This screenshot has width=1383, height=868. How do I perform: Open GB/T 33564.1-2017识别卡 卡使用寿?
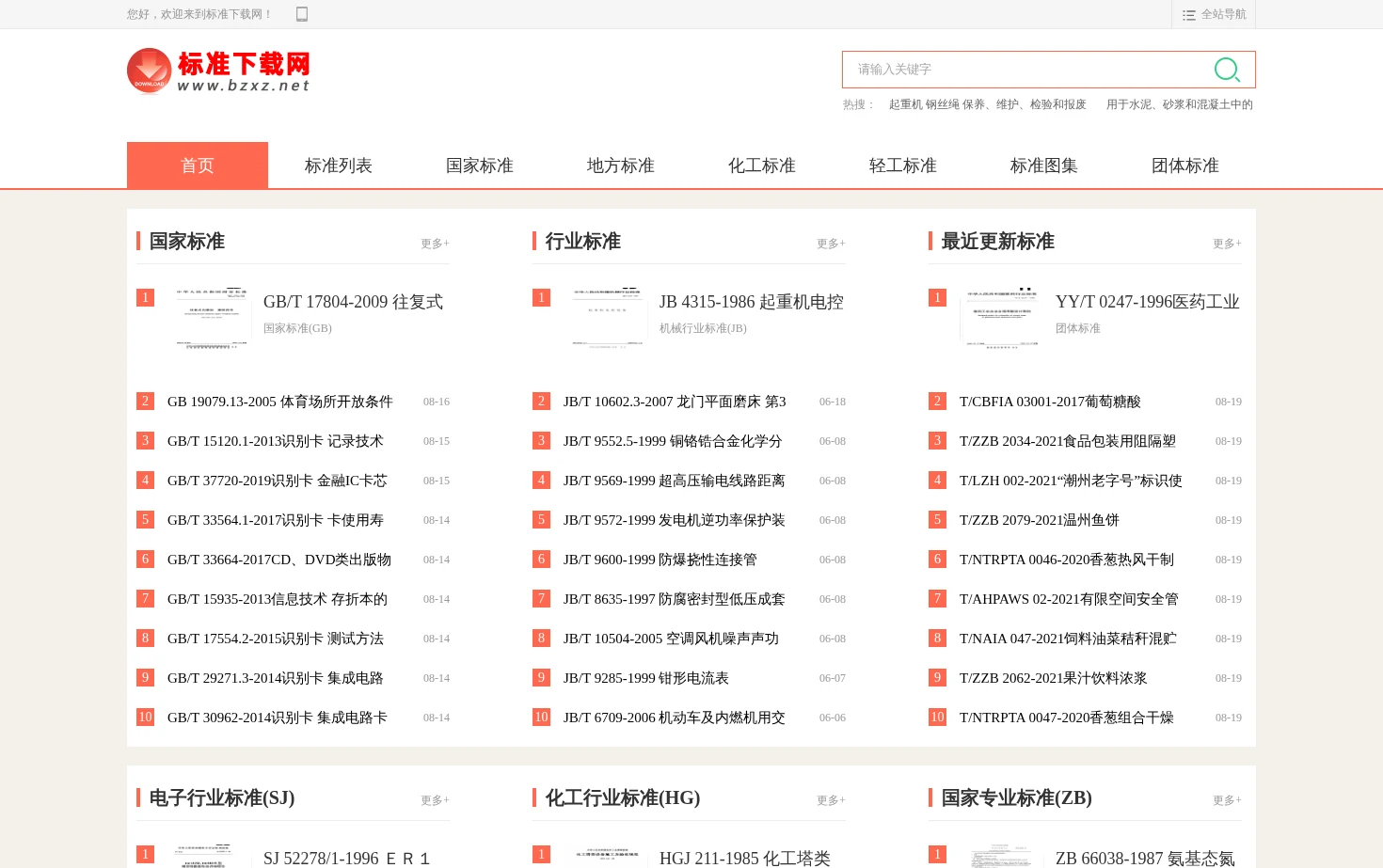pyautogui.click(x=276, y=520)
